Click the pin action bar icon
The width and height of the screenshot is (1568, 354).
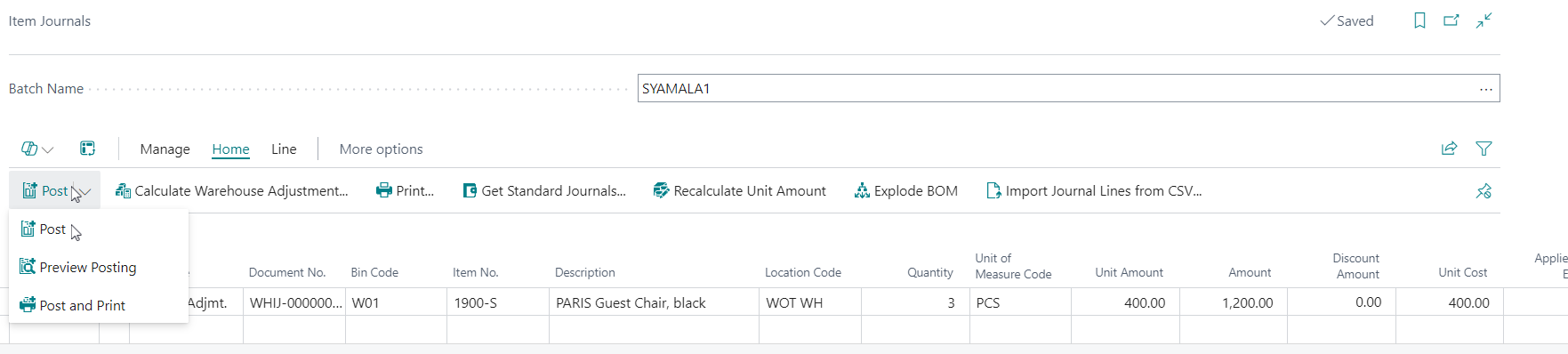1484,190
